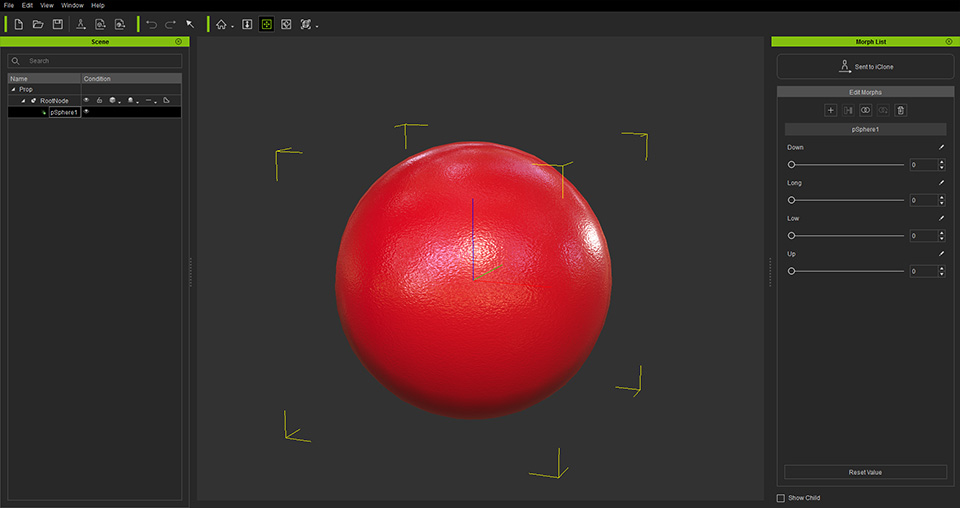Edit the Down morph via pencil icon
The width and height of the screenshot is (960, 508).
pos(942,147)
